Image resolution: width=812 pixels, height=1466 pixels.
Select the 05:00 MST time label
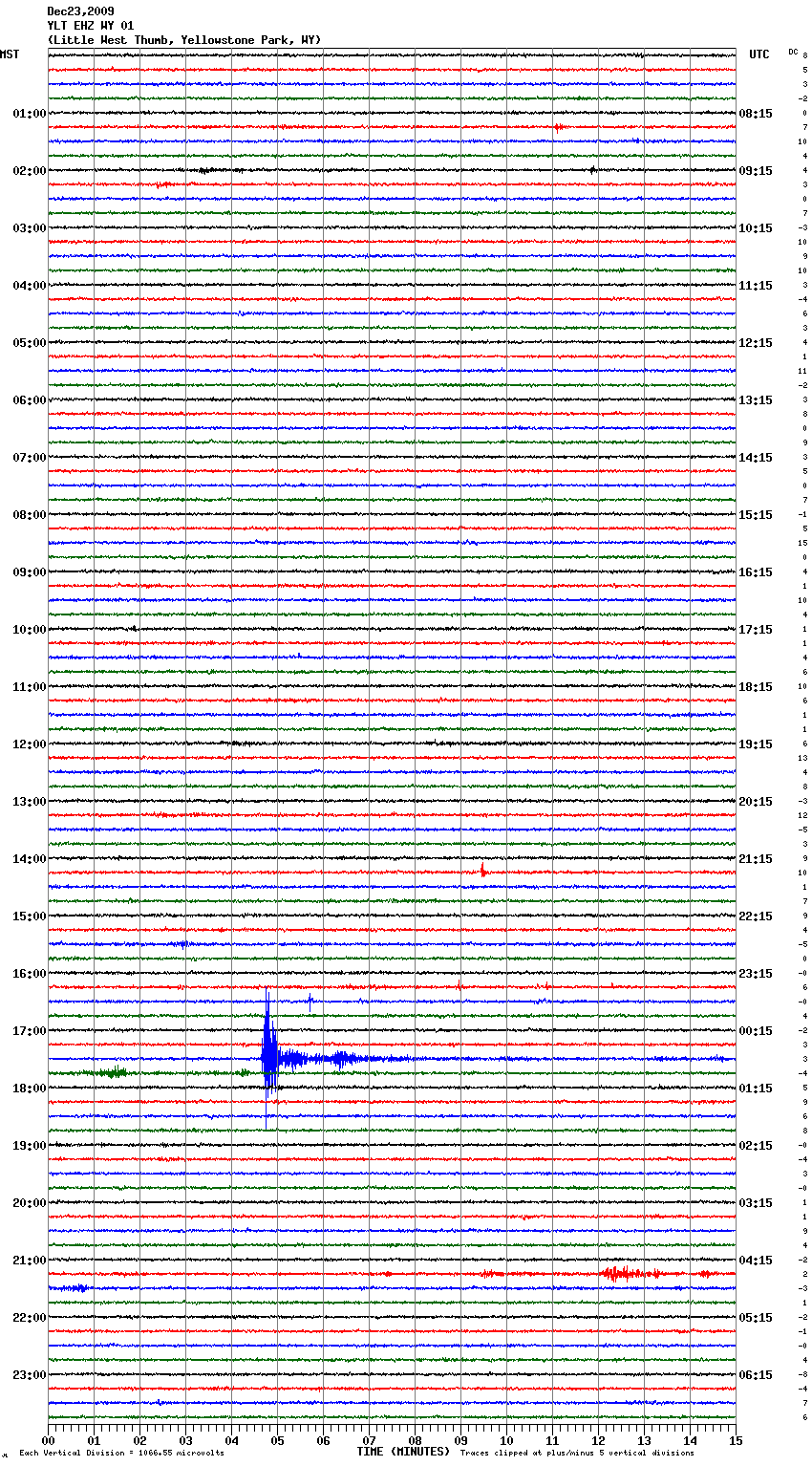[x=29, y=343]
